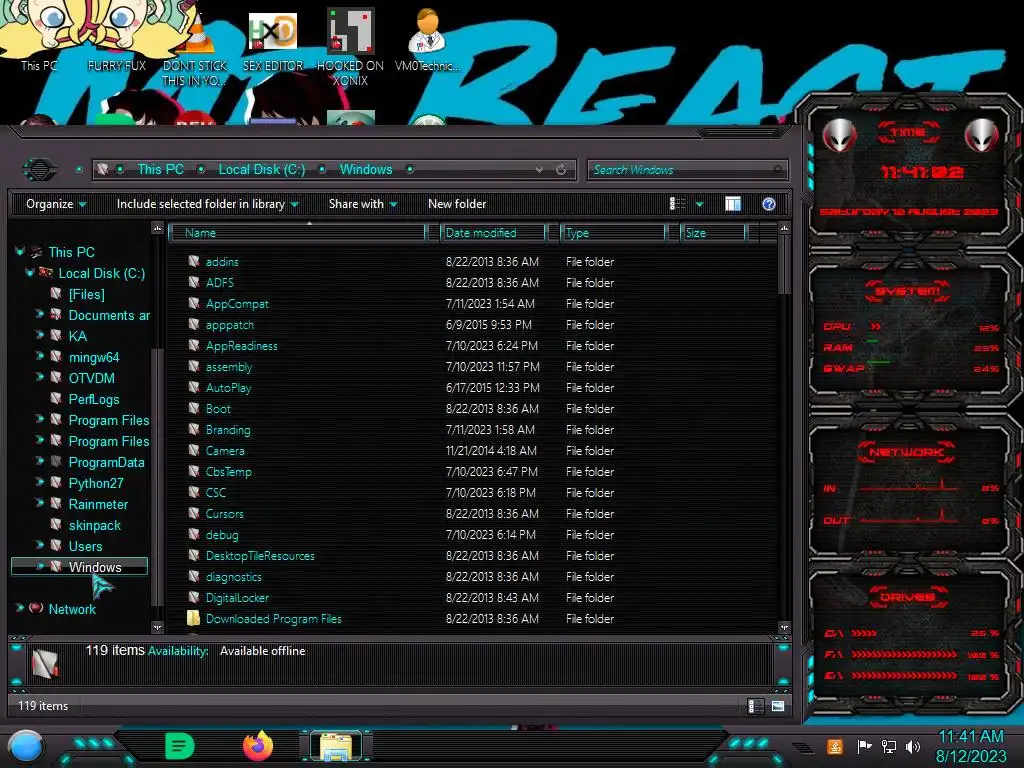Click the file list scroll down arrow

[x=784, y=628]
